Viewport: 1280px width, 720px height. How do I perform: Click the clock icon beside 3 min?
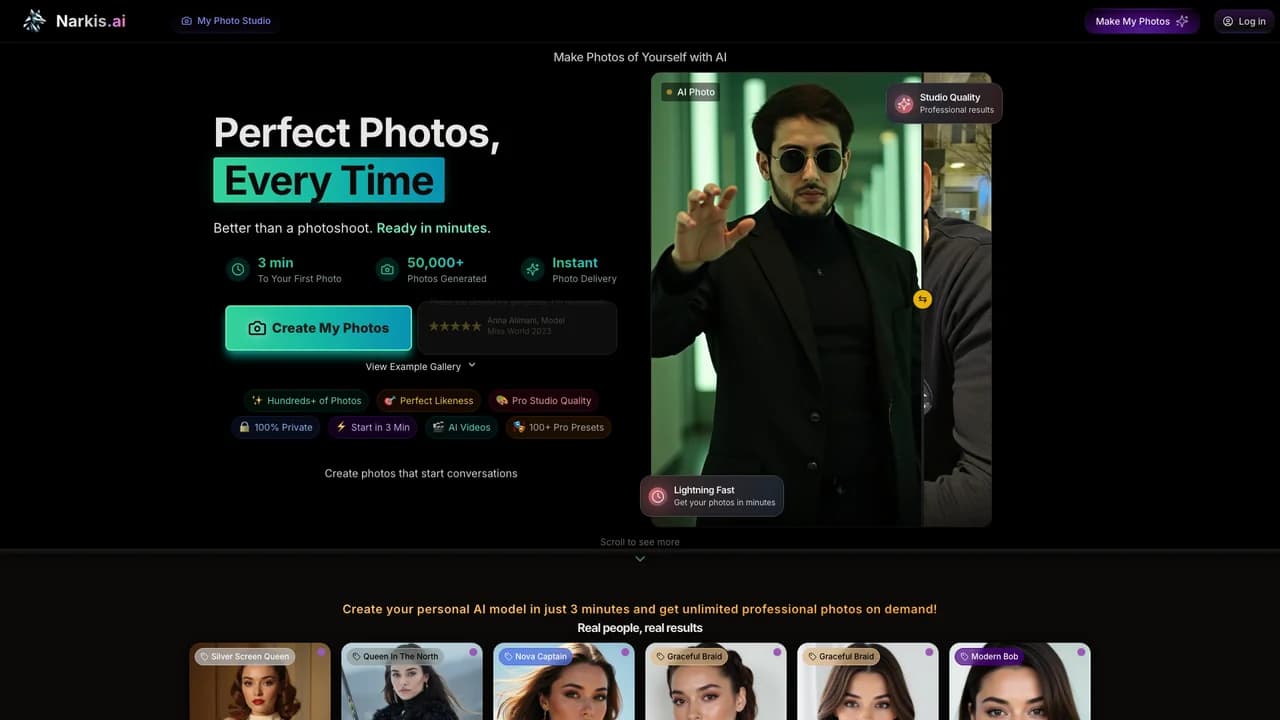(x=238, y=269)
